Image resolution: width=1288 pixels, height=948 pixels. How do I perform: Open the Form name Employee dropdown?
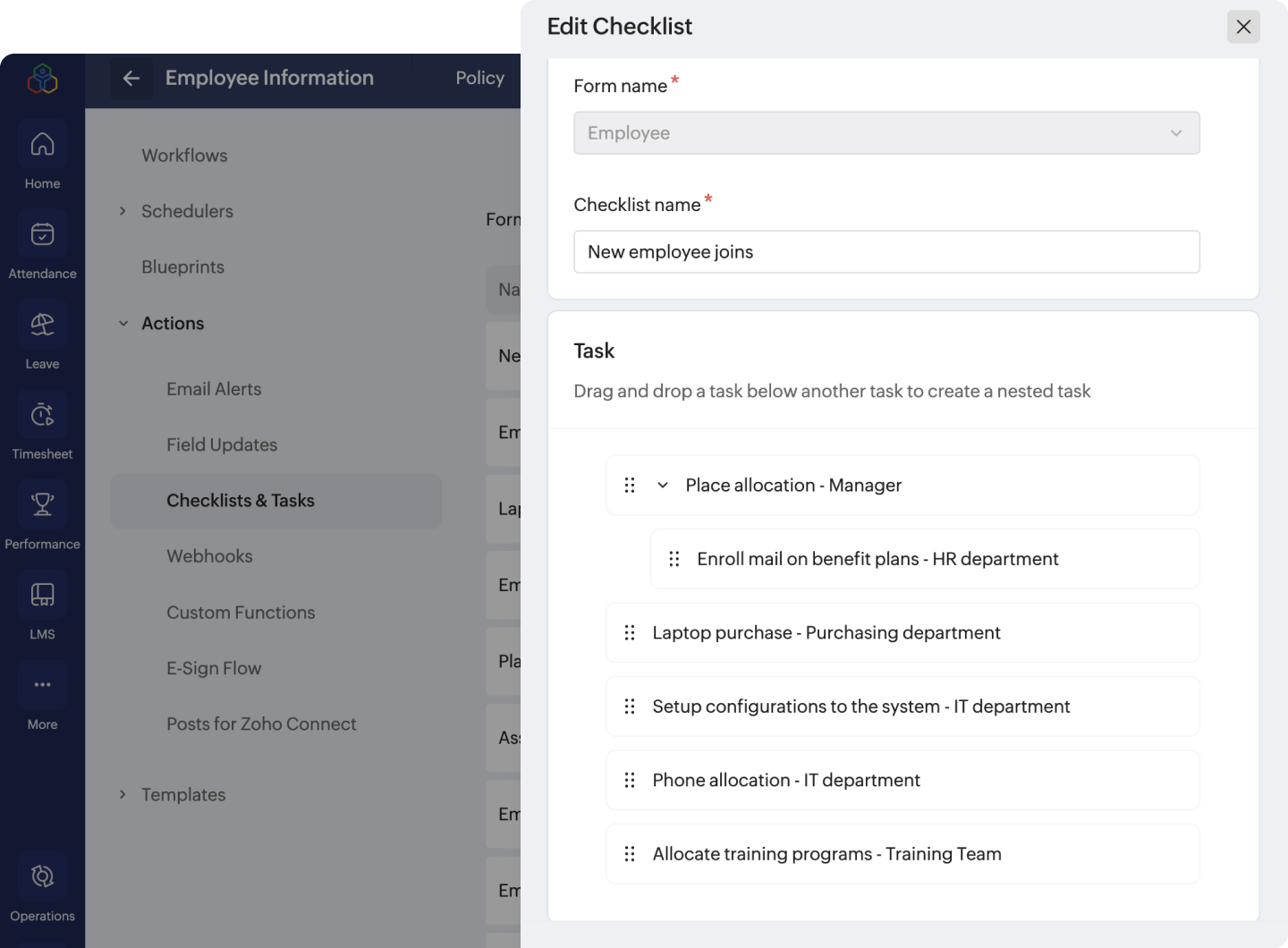coord(885,133)
